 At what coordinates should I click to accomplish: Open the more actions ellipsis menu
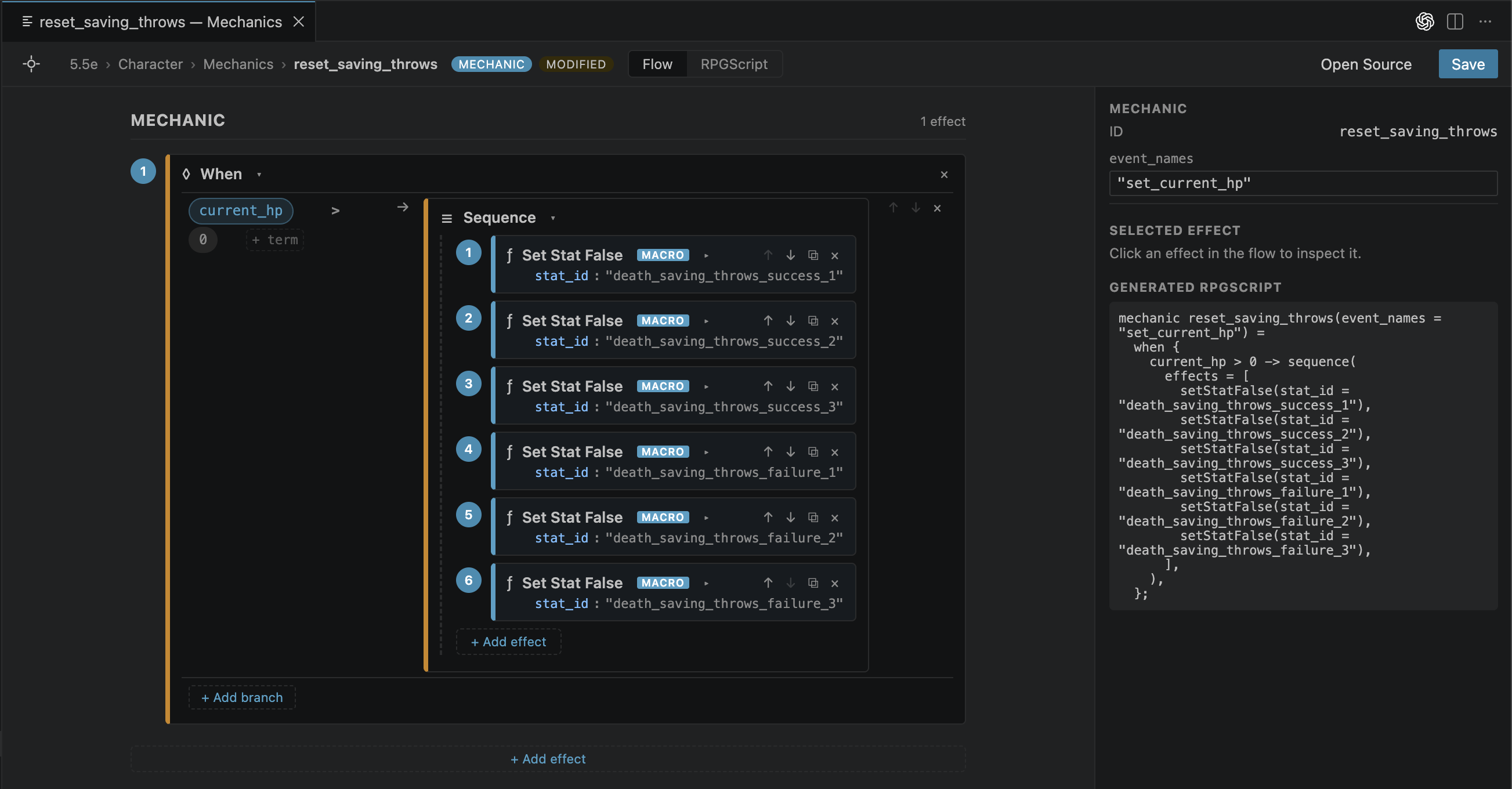pos(1485,21)
